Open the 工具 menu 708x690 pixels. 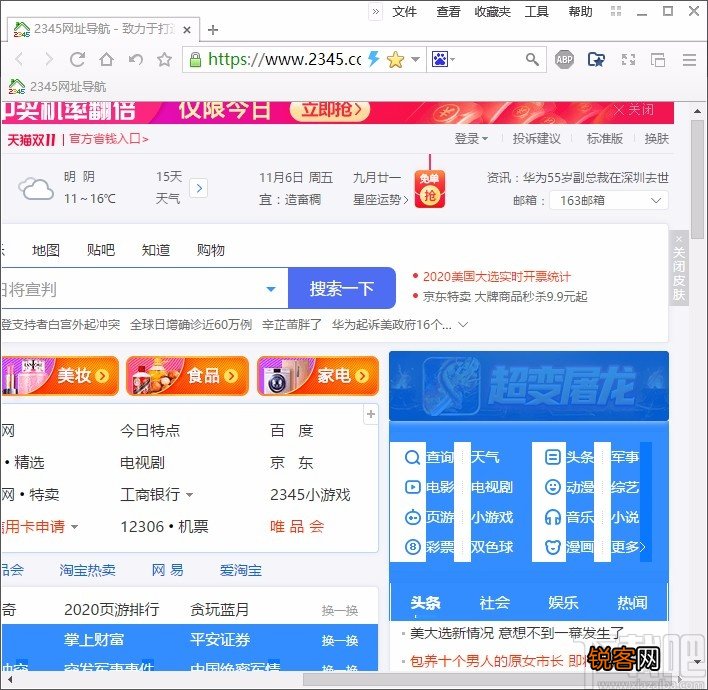536,12
